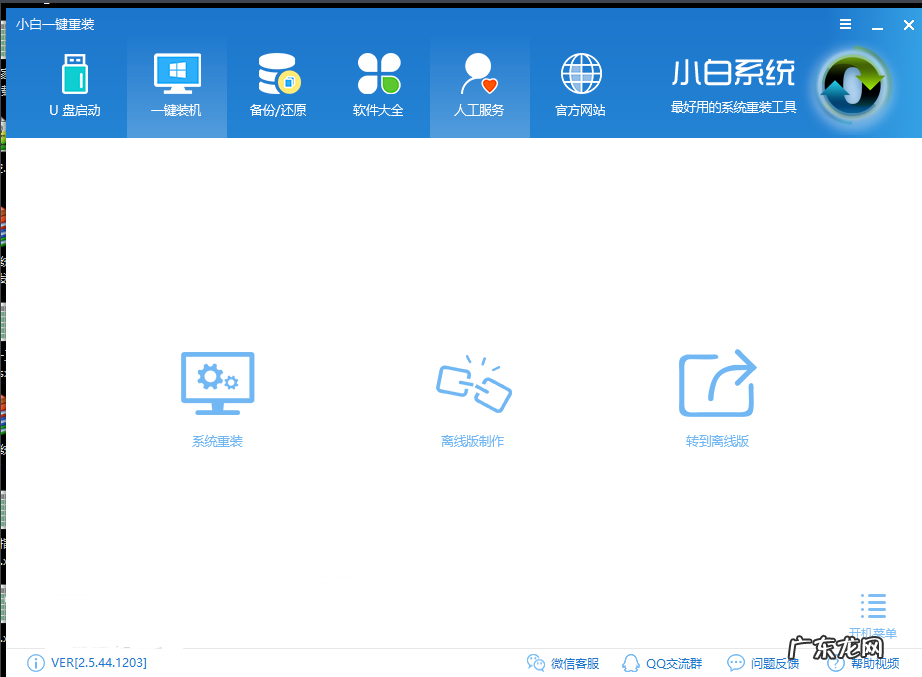Screen dimensions: 922x677
Task: Open the 微信客服 link
Action: pos(575,663)
